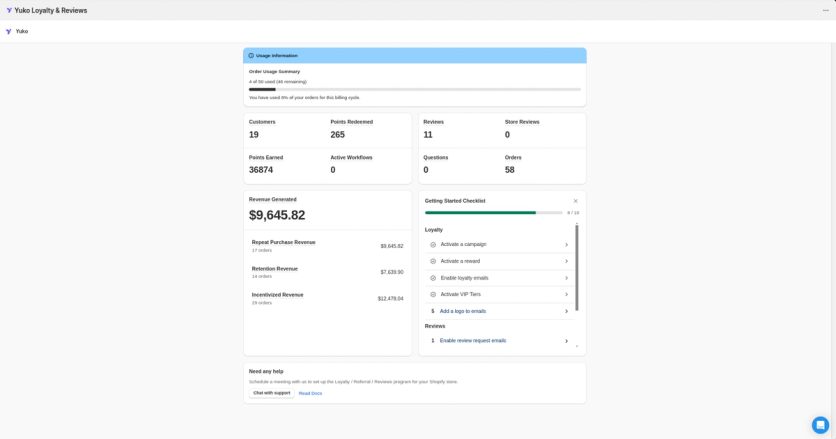Click the Reviews count 11

click(x=428, y=135)
